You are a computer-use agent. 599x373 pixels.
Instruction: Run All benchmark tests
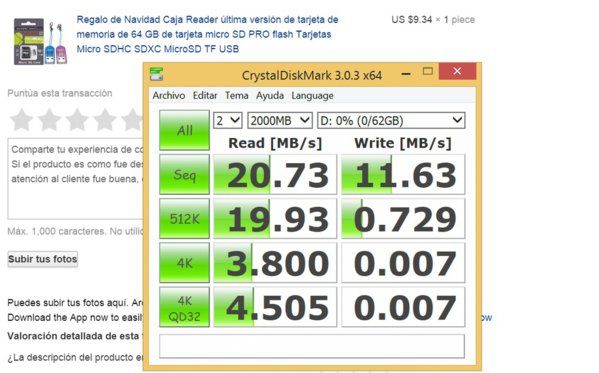185,130
